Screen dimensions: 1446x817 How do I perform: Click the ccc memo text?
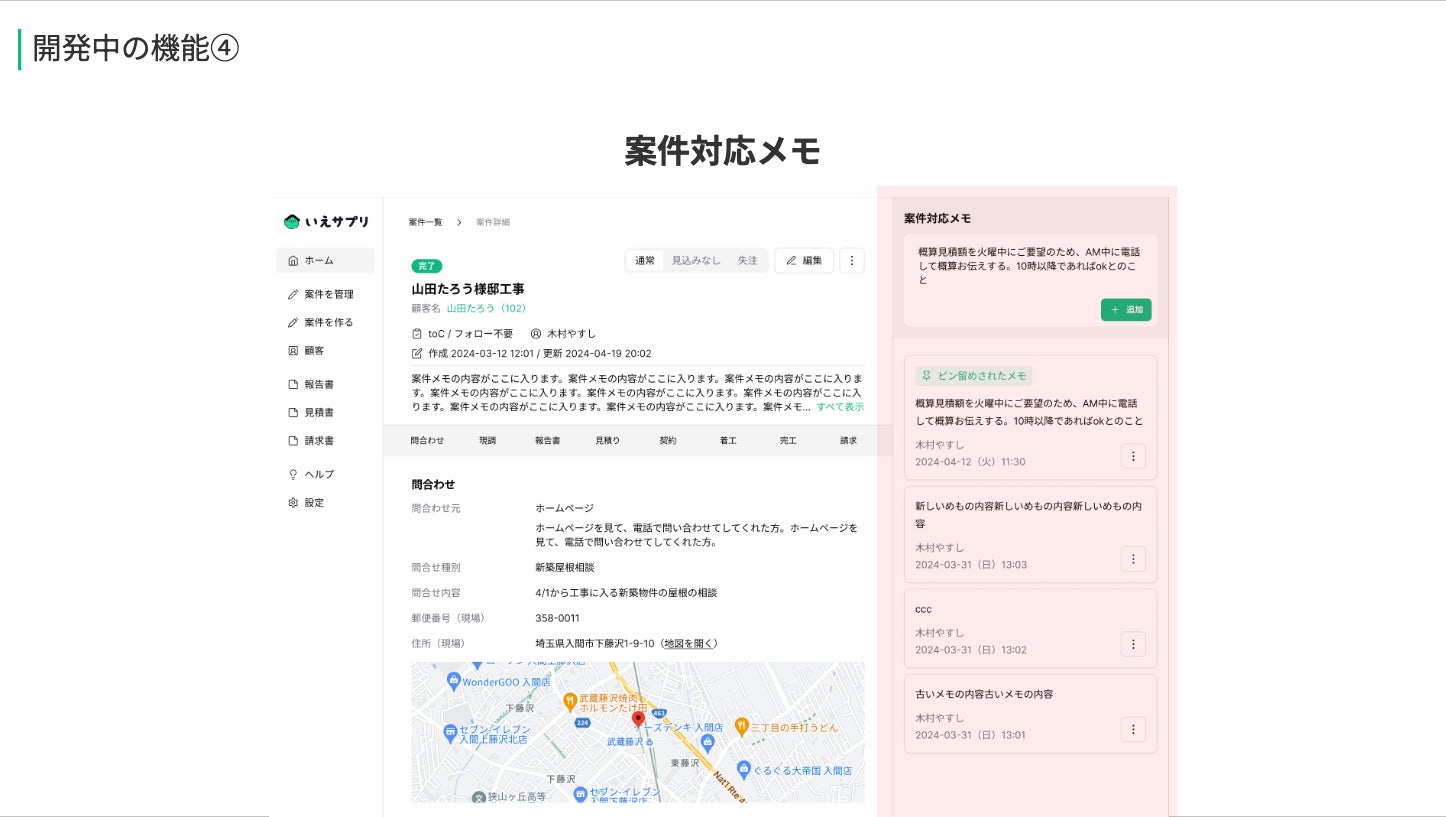923,609
